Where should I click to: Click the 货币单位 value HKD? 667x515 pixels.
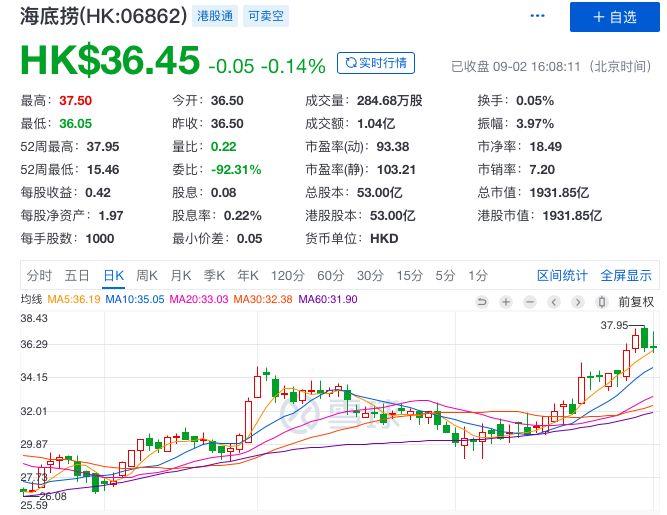[384, 239]
